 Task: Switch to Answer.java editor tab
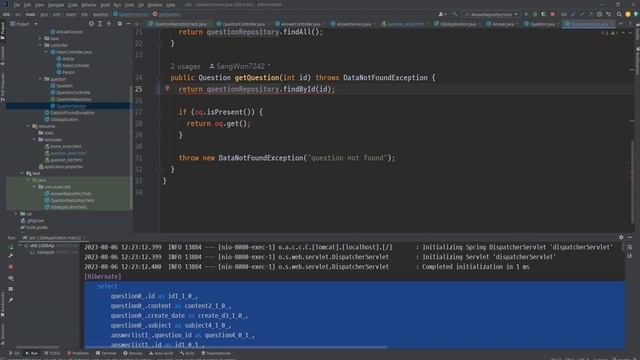click(x=502, y=24)
